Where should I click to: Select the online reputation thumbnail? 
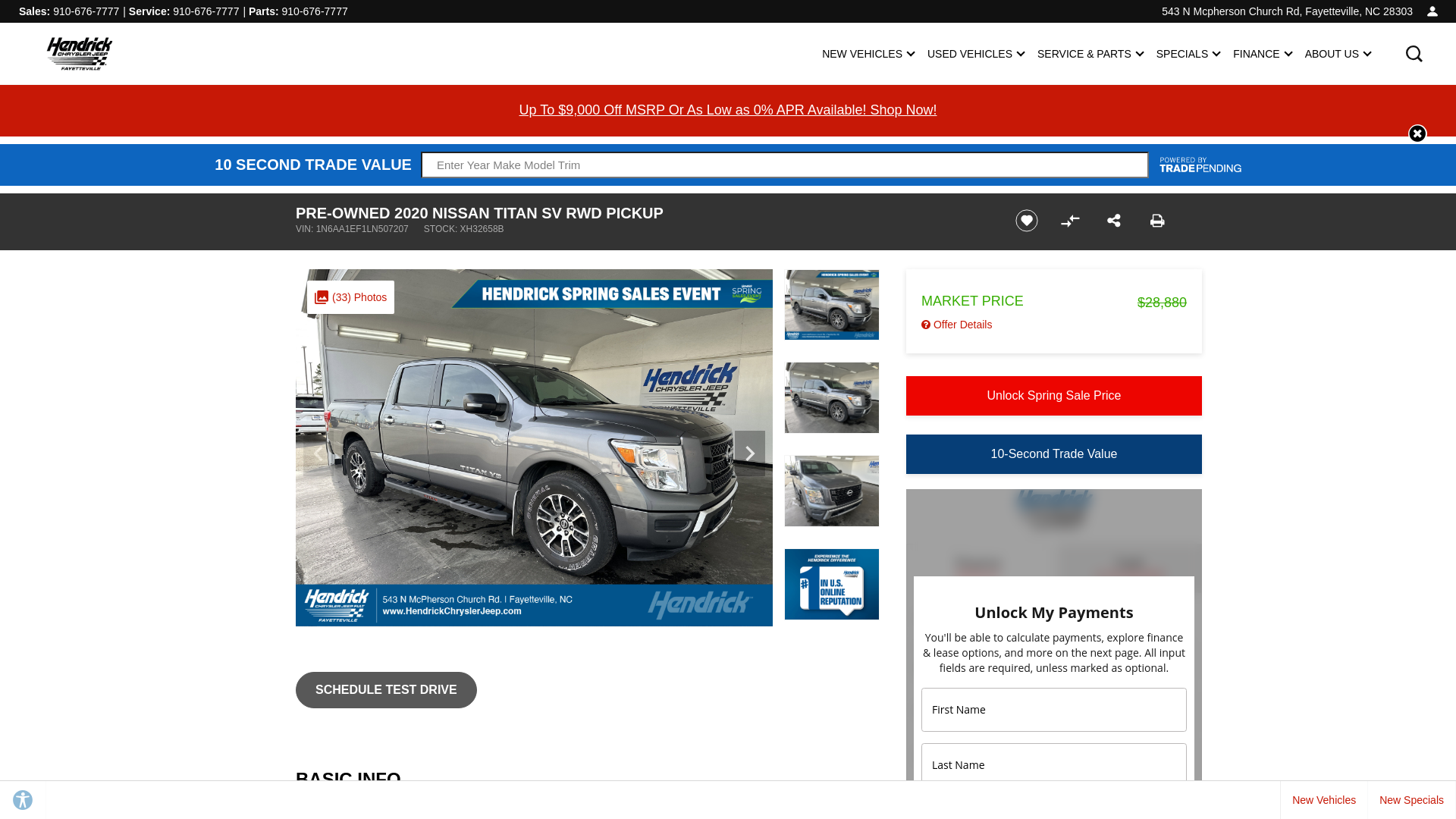point(832,585)
